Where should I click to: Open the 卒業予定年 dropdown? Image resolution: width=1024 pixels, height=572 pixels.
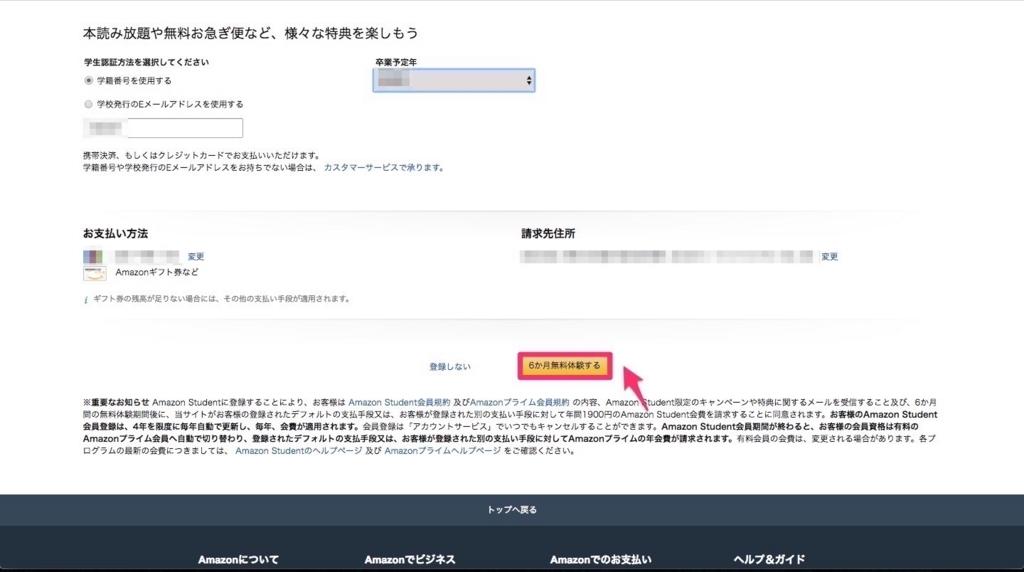[x=454, y=80]
